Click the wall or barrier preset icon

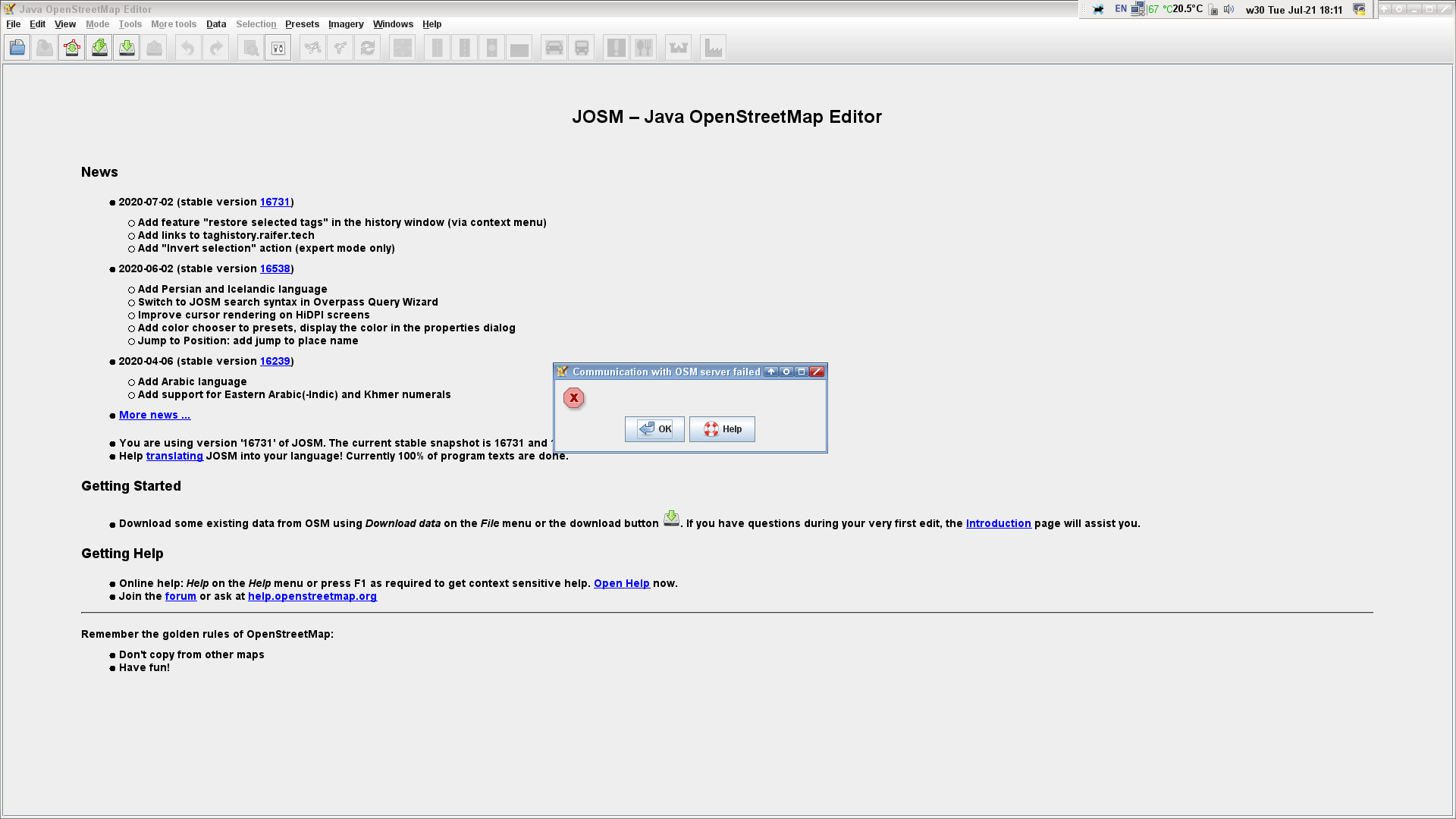coord(519,48)
